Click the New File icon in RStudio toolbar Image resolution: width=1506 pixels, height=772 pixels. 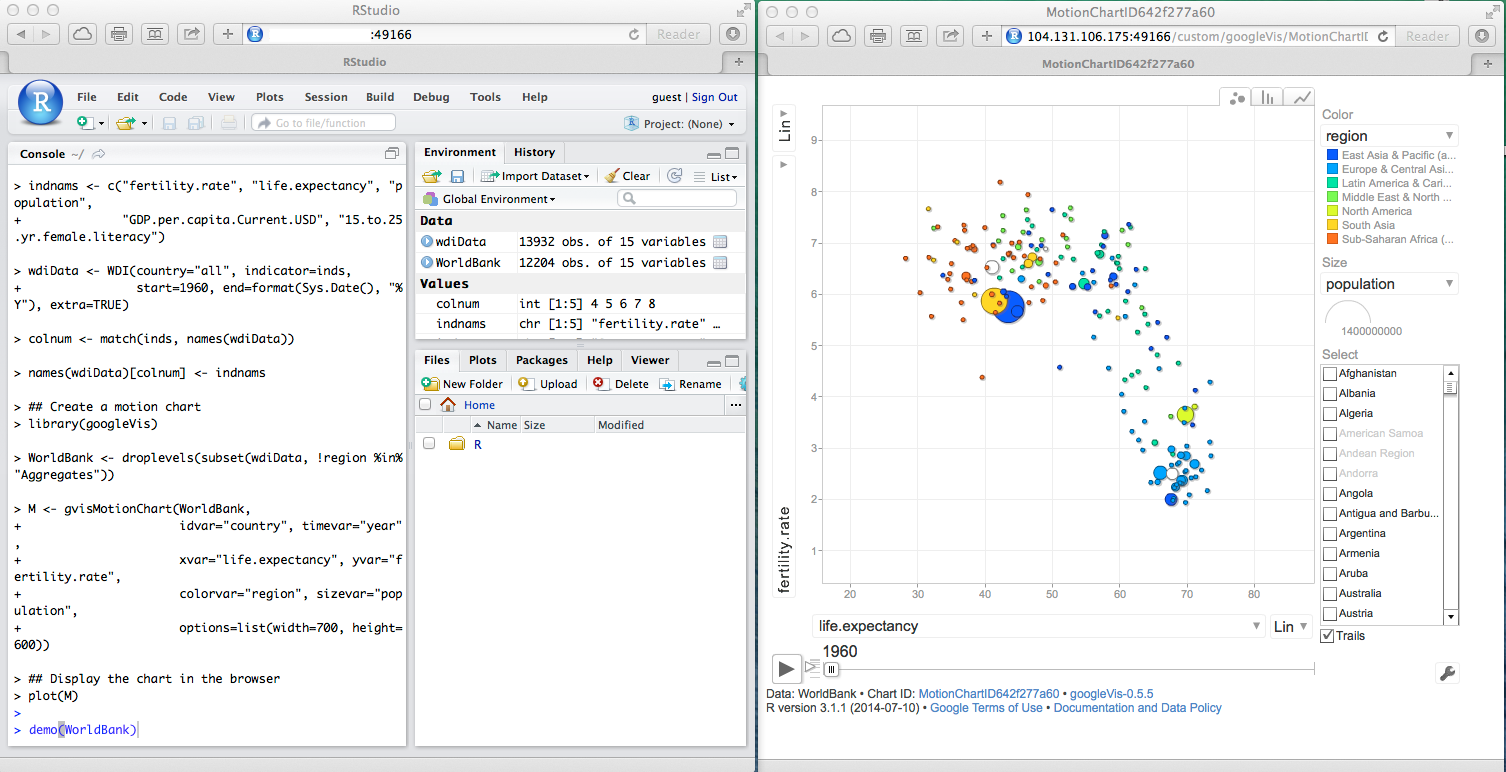(x=86, y=123)
